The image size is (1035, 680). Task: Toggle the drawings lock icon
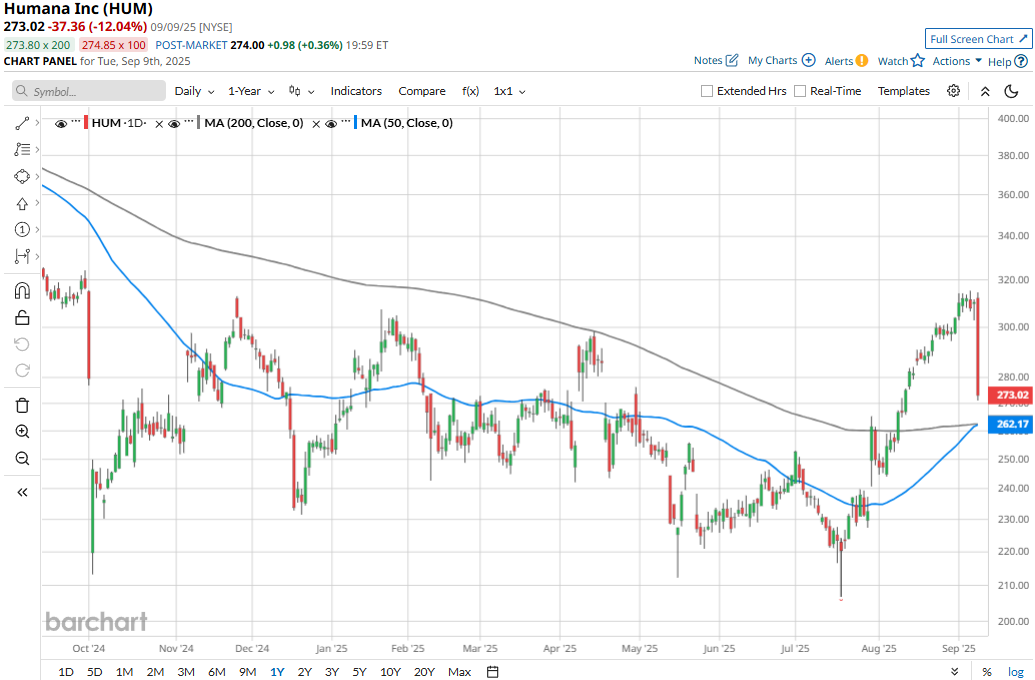pyautogui.click(x=22, y=318)
